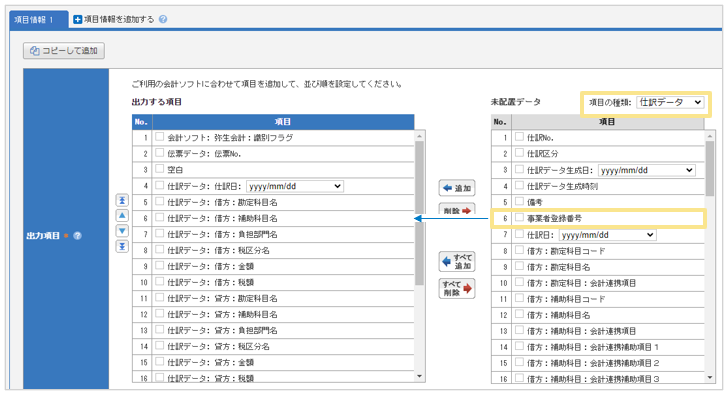This screenshot has width=728, height=395.
Task: Check 仕訳データ: 借方：補助科目名 checkbox
Action: (x=160, y=217)
